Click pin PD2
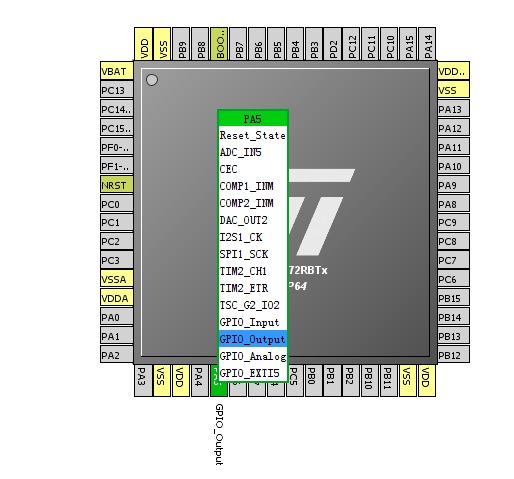This screenshot has height=479, width=514. point(333,44)
